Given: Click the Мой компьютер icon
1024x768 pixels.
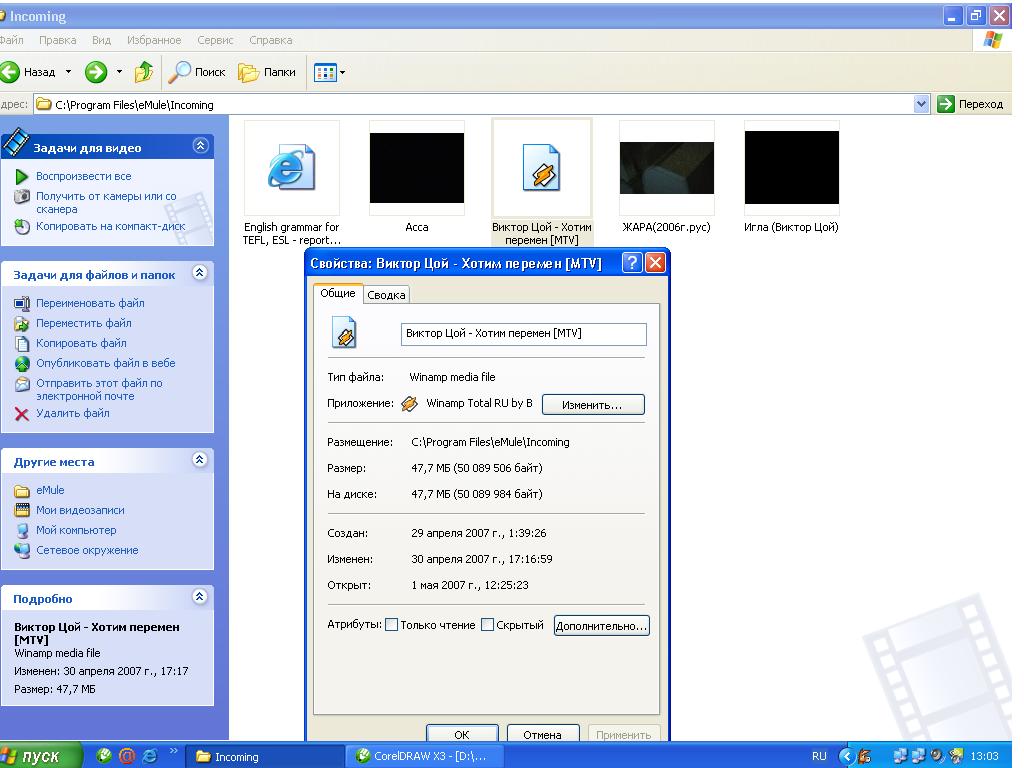Looking at the screenshot, I should 22,530.
